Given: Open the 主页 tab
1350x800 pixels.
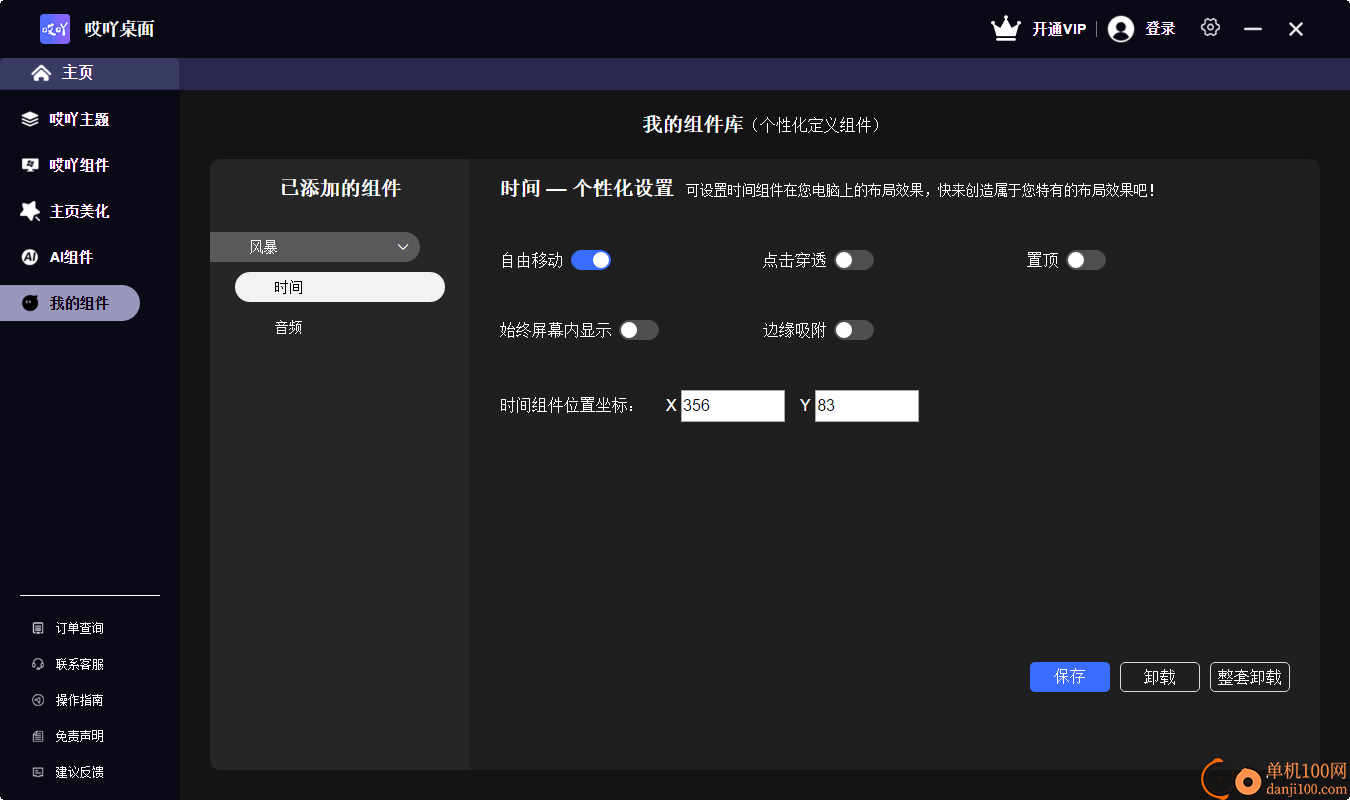Looking at the screenshot, I should (x=90, y=73).
